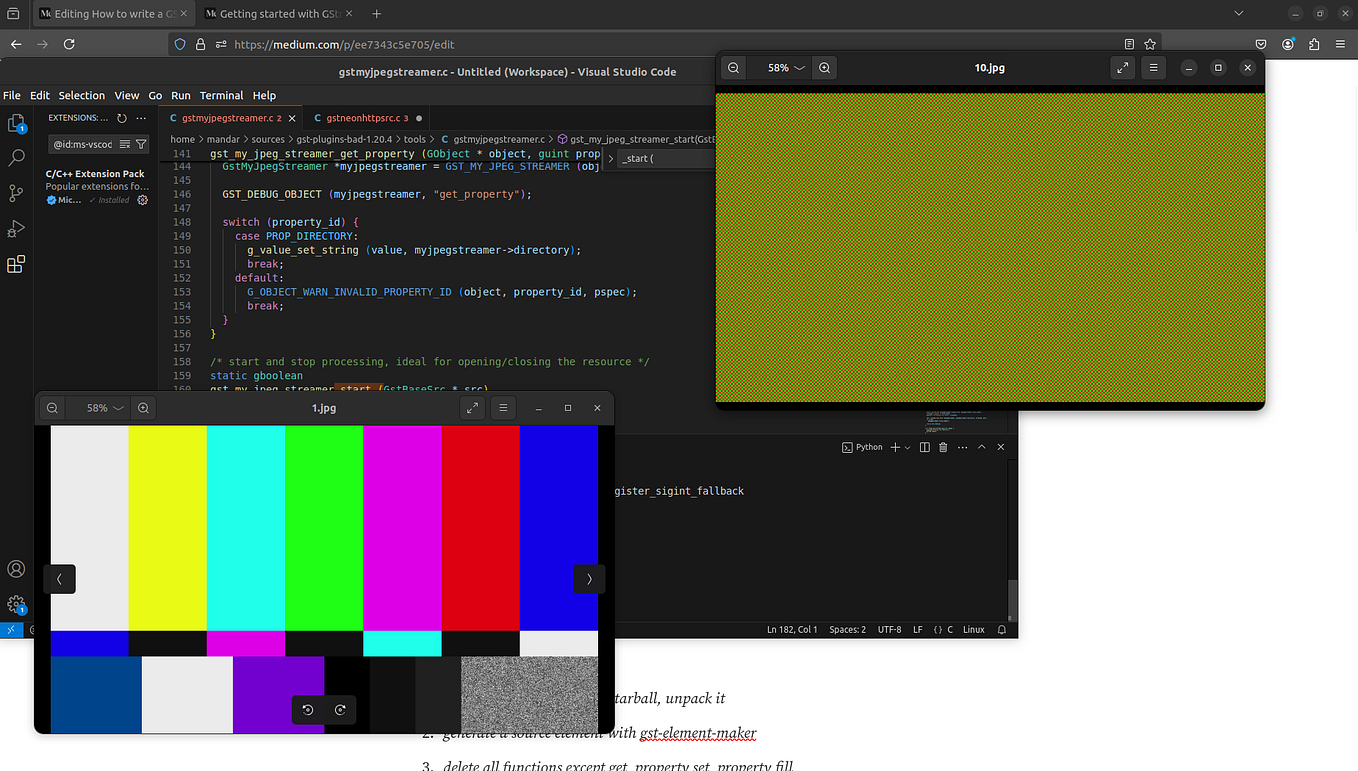
Task: Kill the terminal using the trash icon
Action: [x=942, y=447]
